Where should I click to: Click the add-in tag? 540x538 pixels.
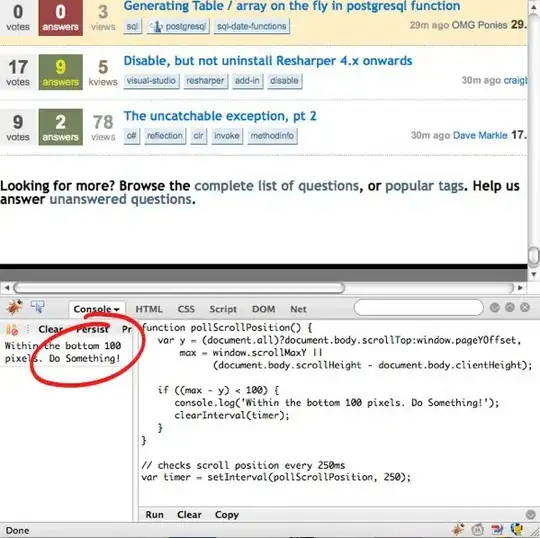click(x=247, y=81)
